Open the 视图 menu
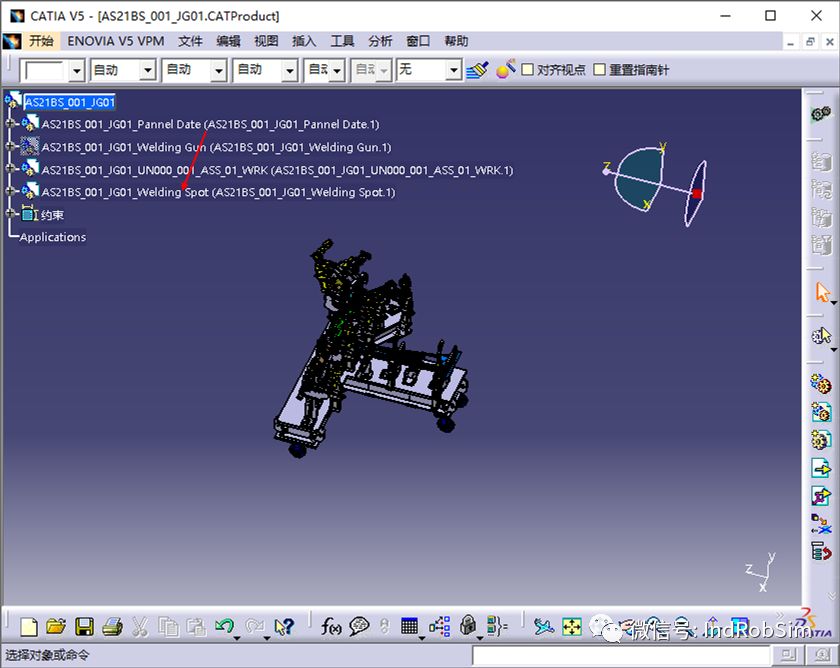The image size is (840, 668). click(266, 41)
